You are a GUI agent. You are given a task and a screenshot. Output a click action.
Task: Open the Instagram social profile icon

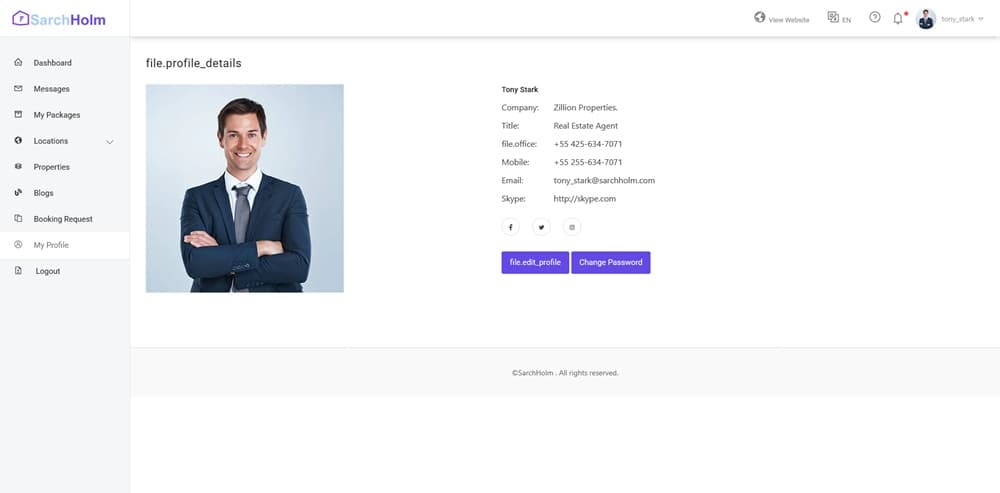coord(572,227)
